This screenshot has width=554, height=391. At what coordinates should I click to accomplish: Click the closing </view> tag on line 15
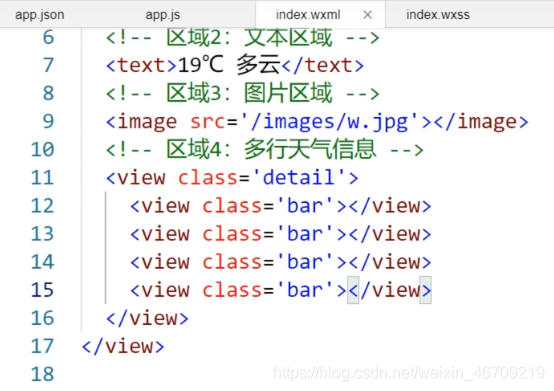tap(390, 290)
